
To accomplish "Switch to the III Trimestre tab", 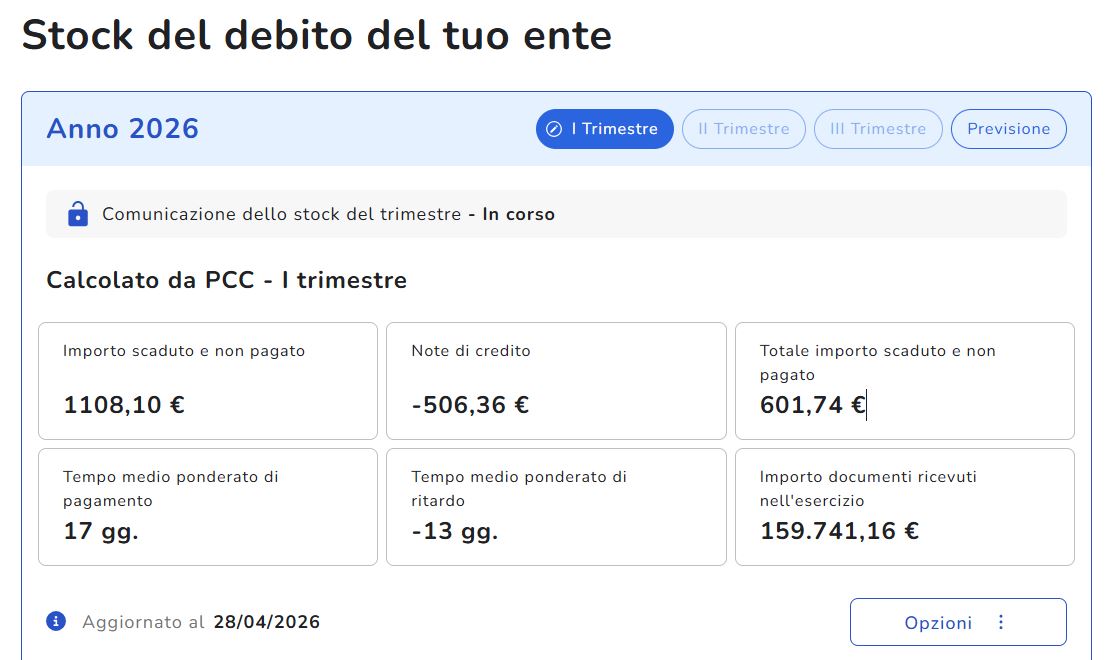I will [x=878, y=129].
